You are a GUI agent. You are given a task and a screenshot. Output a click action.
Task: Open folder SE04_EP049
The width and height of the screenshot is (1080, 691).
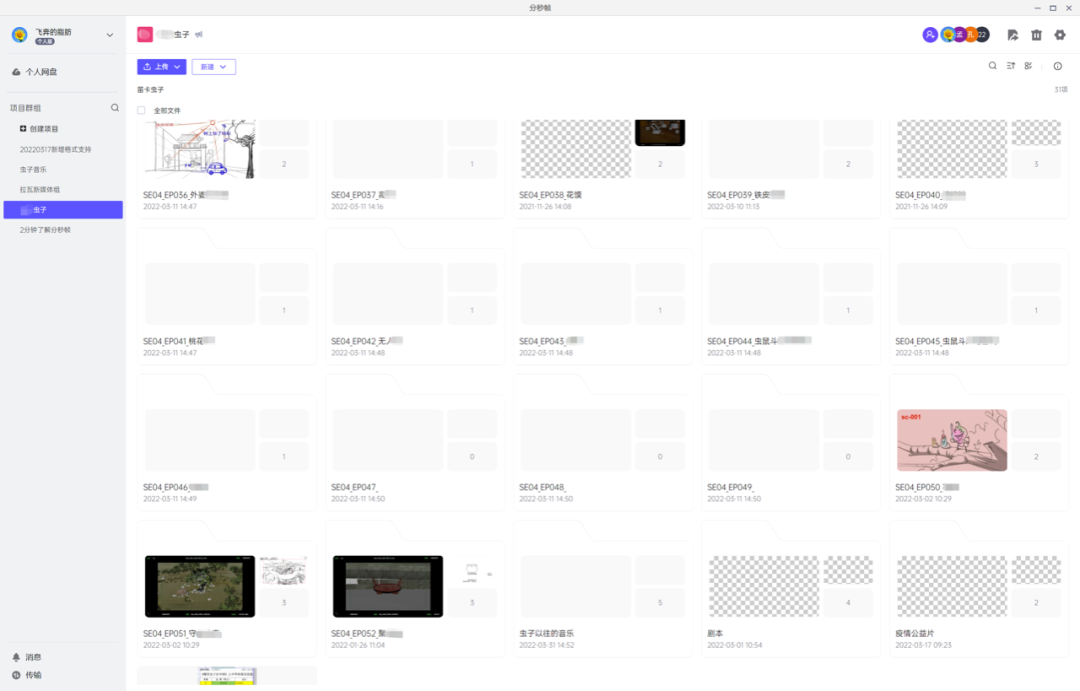click(791, 443)
